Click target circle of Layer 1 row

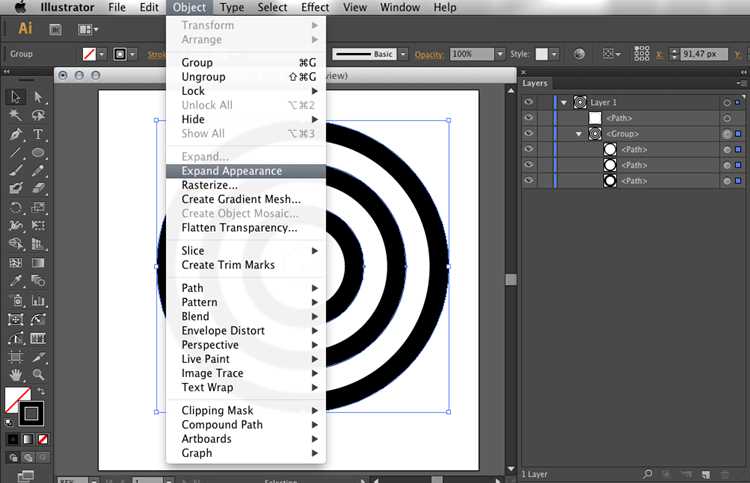click(727, 102)
